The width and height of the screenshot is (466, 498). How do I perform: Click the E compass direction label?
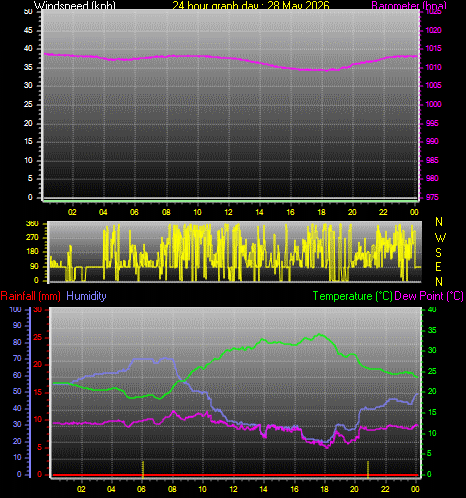pyautogui.click(x=439, y=267)
